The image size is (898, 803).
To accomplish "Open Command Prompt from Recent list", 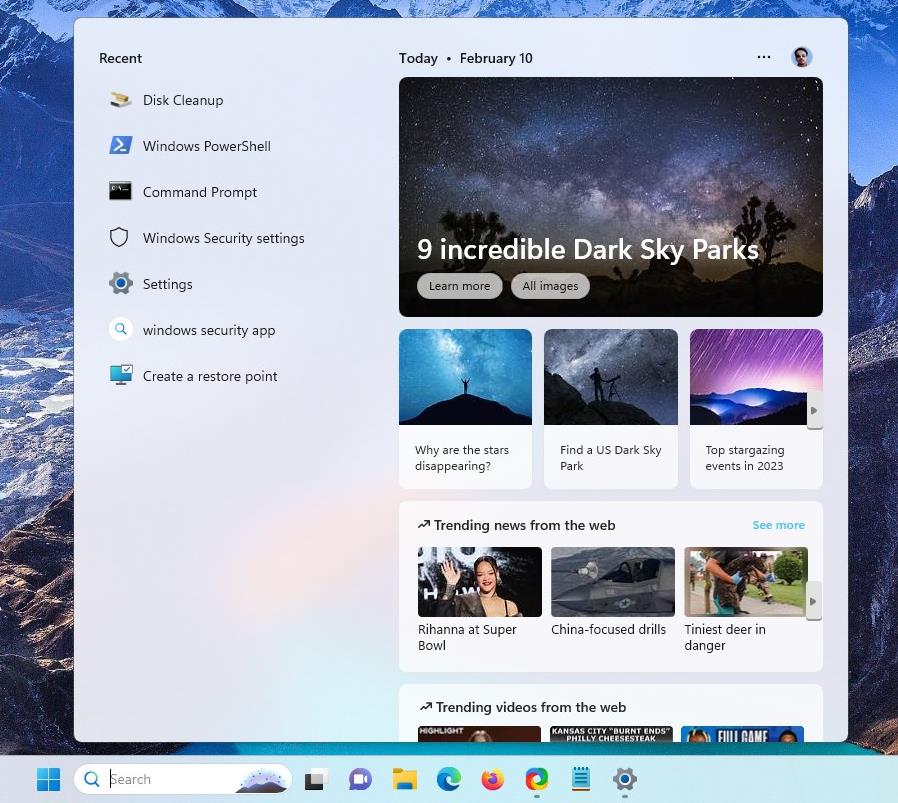I will click(x=198, y=192).
